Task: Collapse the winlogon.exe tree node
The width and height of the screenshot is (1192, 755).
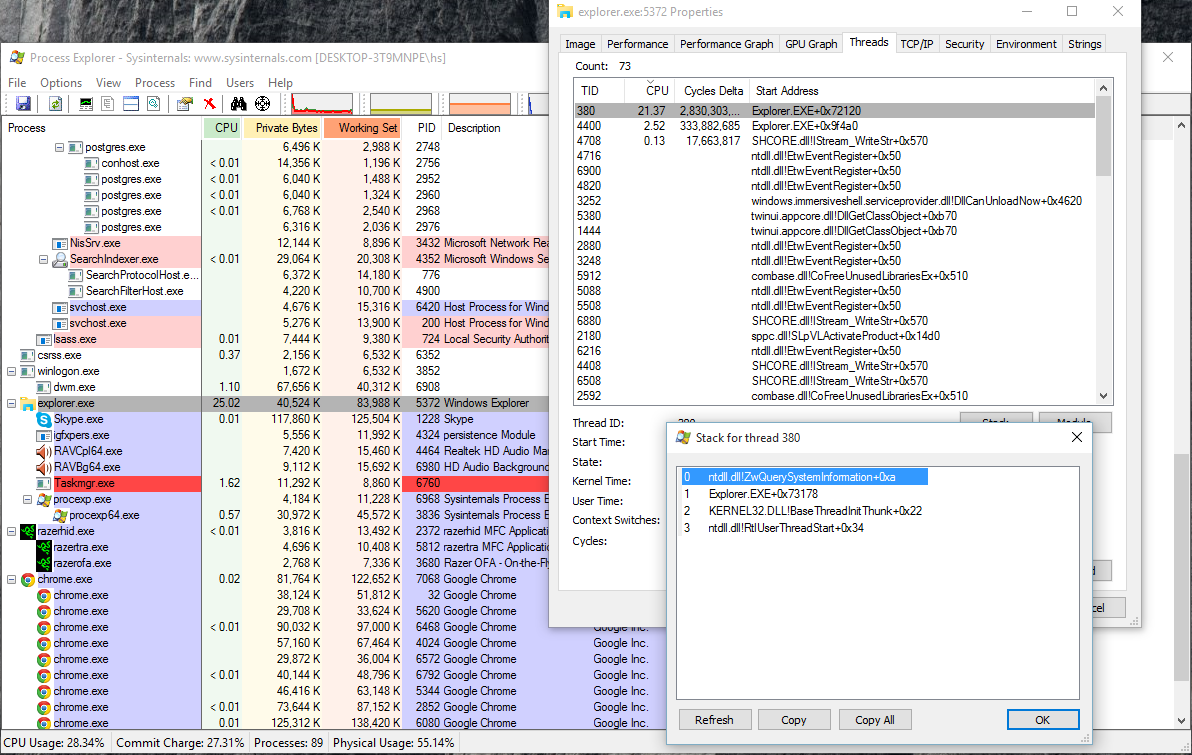Action: (11, 371)
